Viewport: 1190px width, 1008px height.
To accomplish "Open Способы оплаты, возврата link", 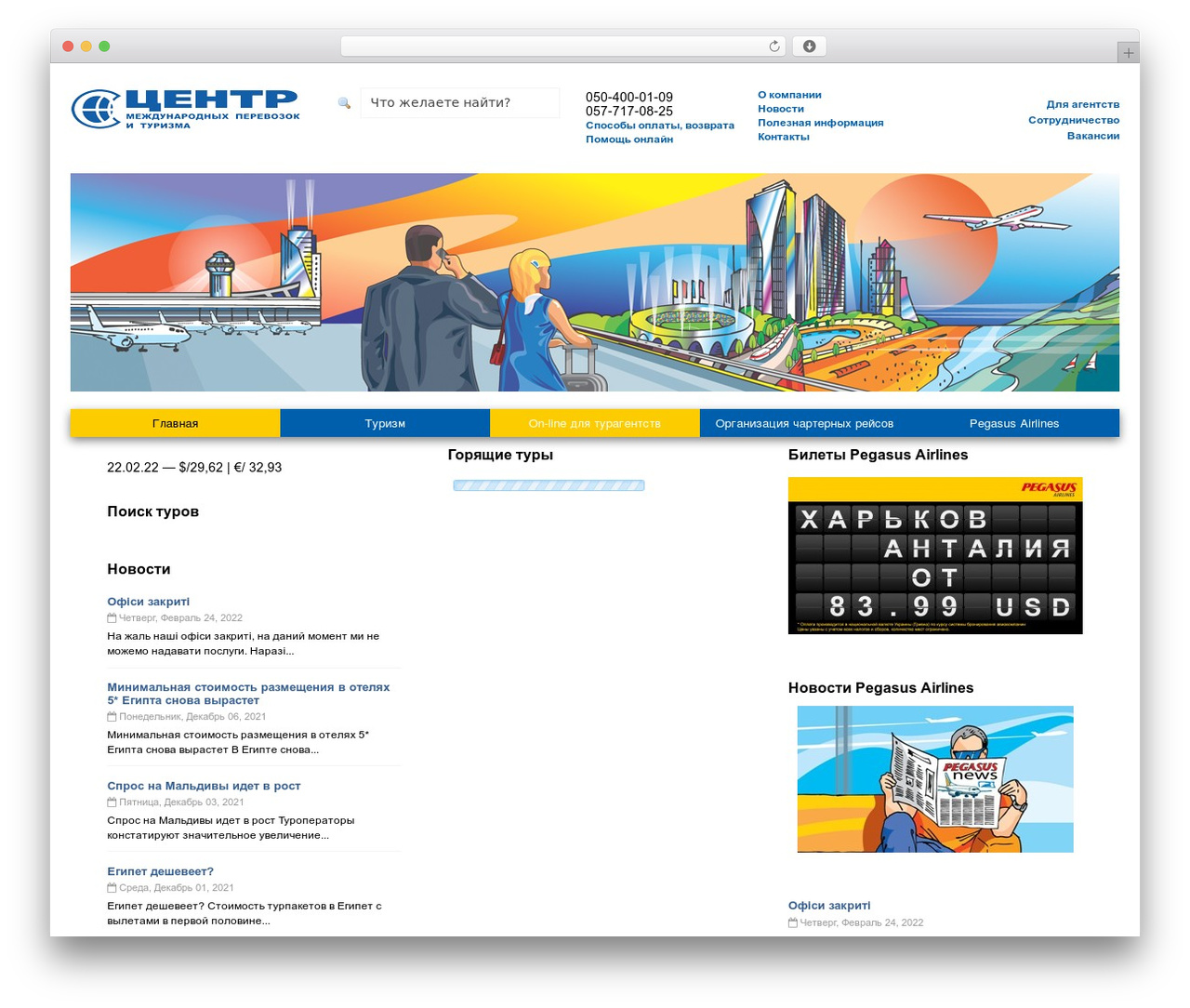I will click(x=660, y=126).
